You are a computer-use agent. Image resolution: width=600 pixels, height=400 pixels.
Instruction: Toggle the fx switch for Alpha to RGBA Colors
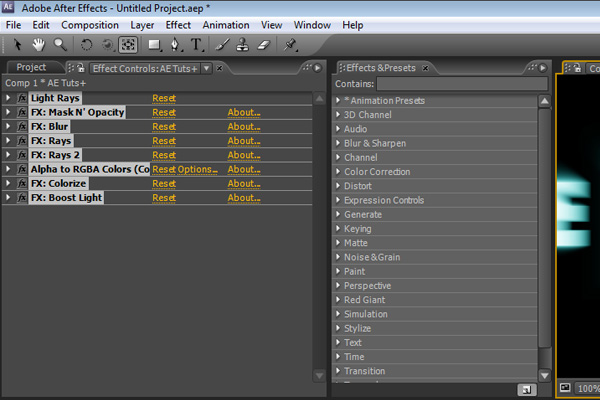(x=22, y=169)
